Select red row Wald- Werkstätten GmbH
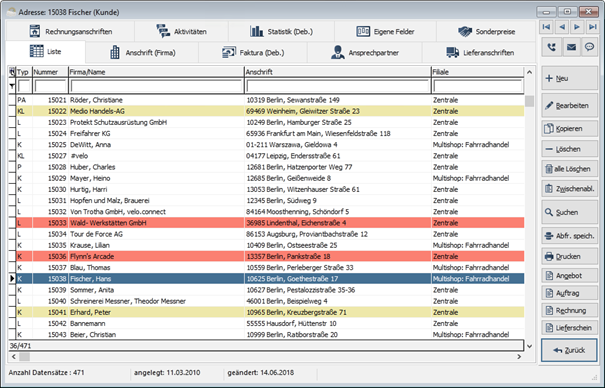 tap(270, 223)
